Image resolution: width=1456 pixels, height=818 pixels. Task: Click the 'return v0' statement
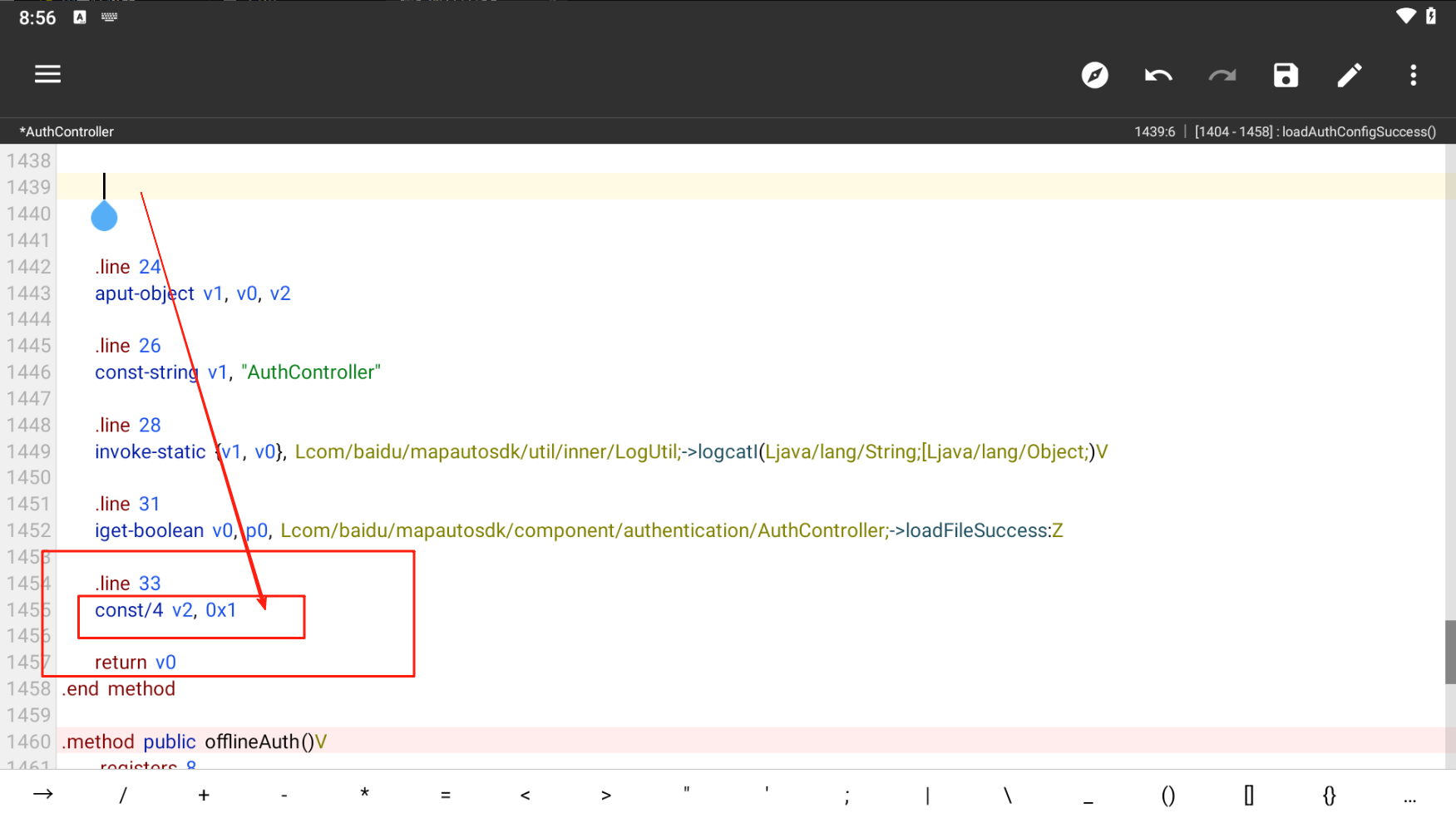pos(136,663)
